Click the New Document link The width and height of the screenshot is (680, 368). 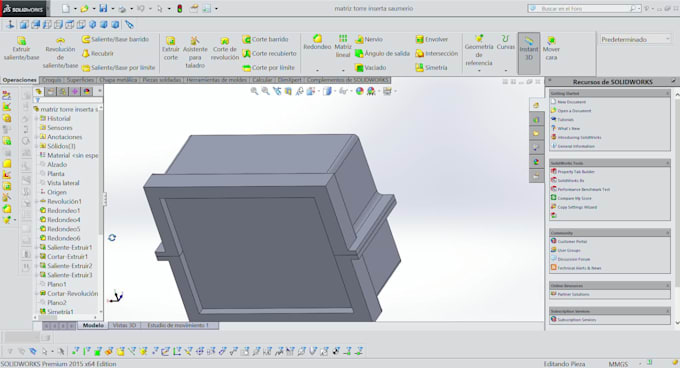[571, 102]
